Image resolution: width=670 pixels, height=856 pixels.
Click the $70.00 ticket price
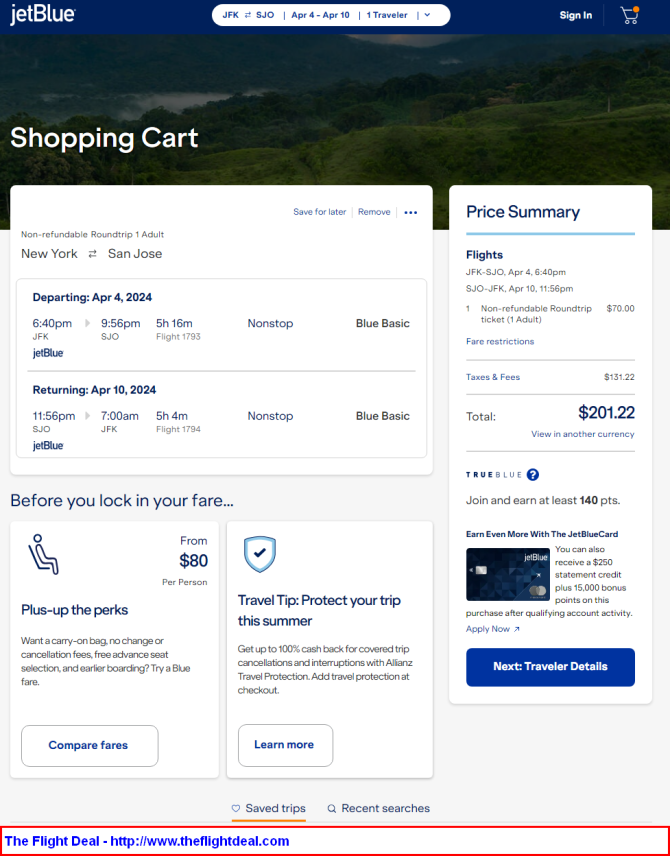[x=620, y=308]
